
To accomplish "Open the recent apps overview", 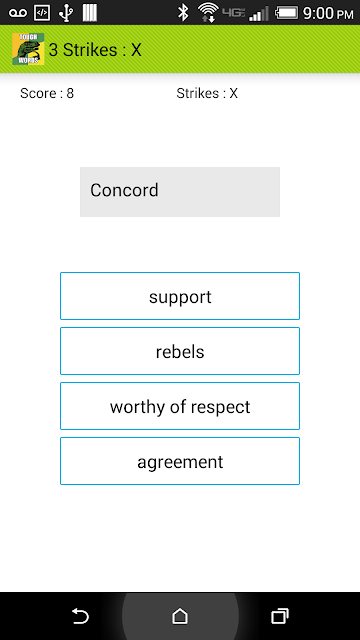I will pyautogui.click(x=280, y=616).
